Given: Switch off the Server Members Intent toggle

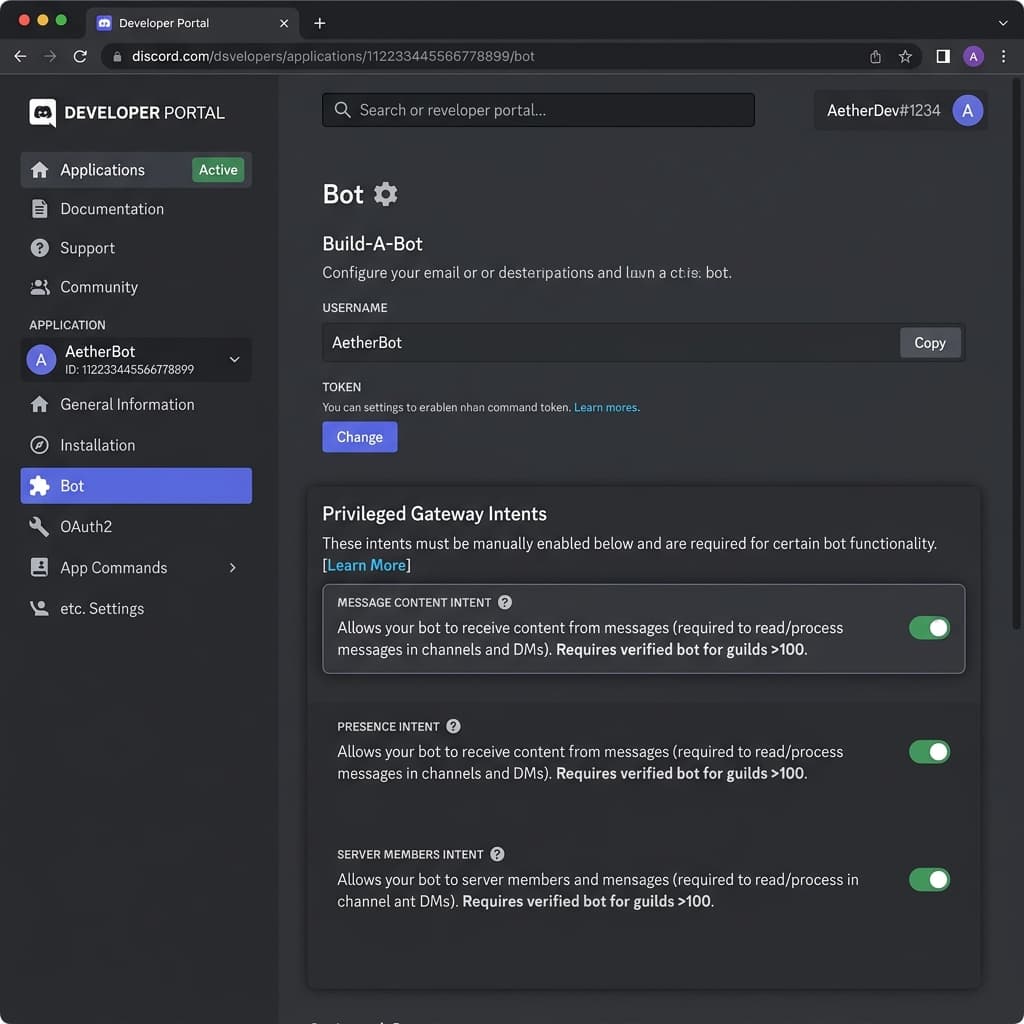Looking at the screenshot, I should coord(929,880).
